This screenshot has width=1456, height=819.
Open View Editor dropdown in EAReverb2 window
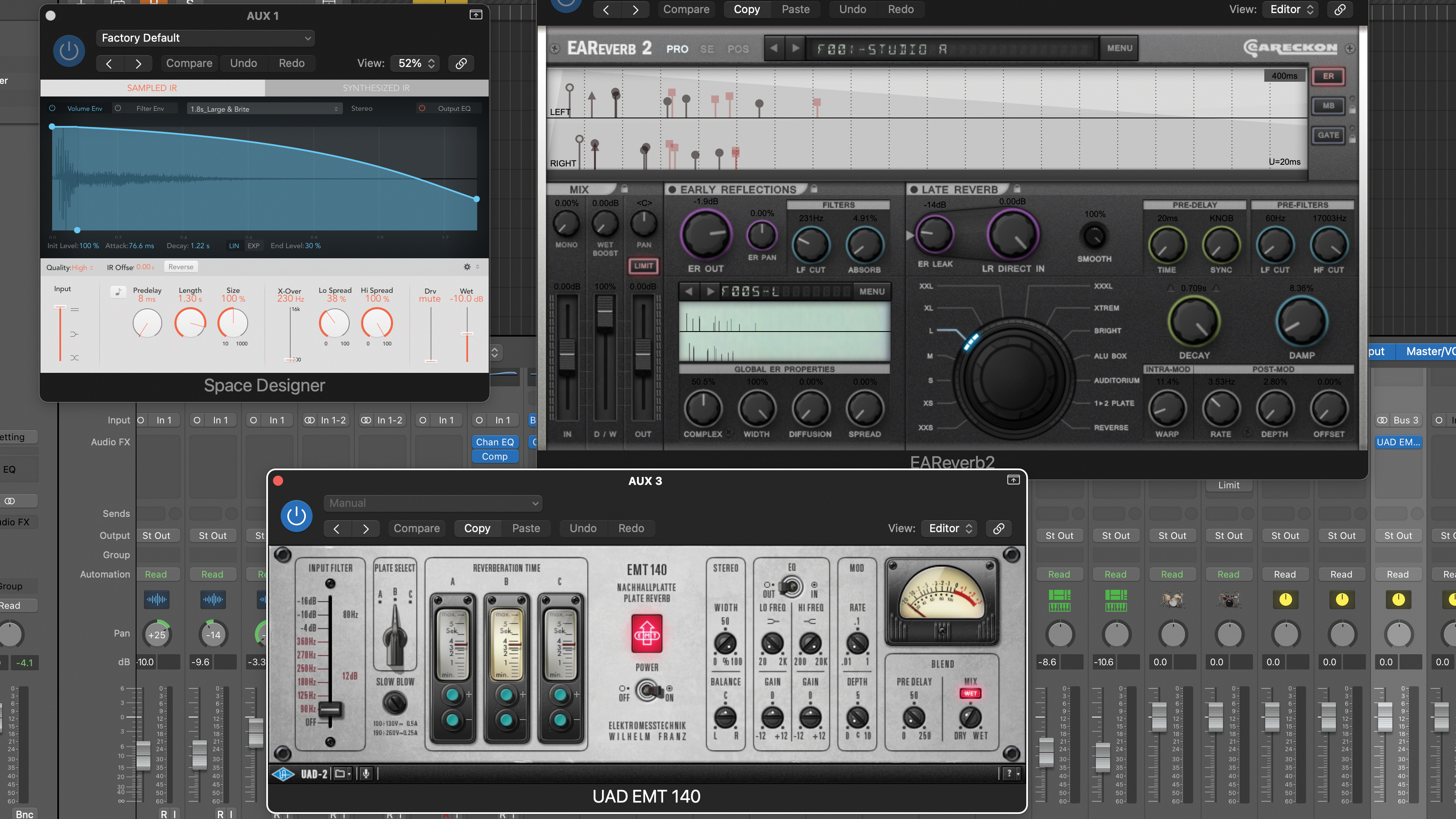[1291, 9]
